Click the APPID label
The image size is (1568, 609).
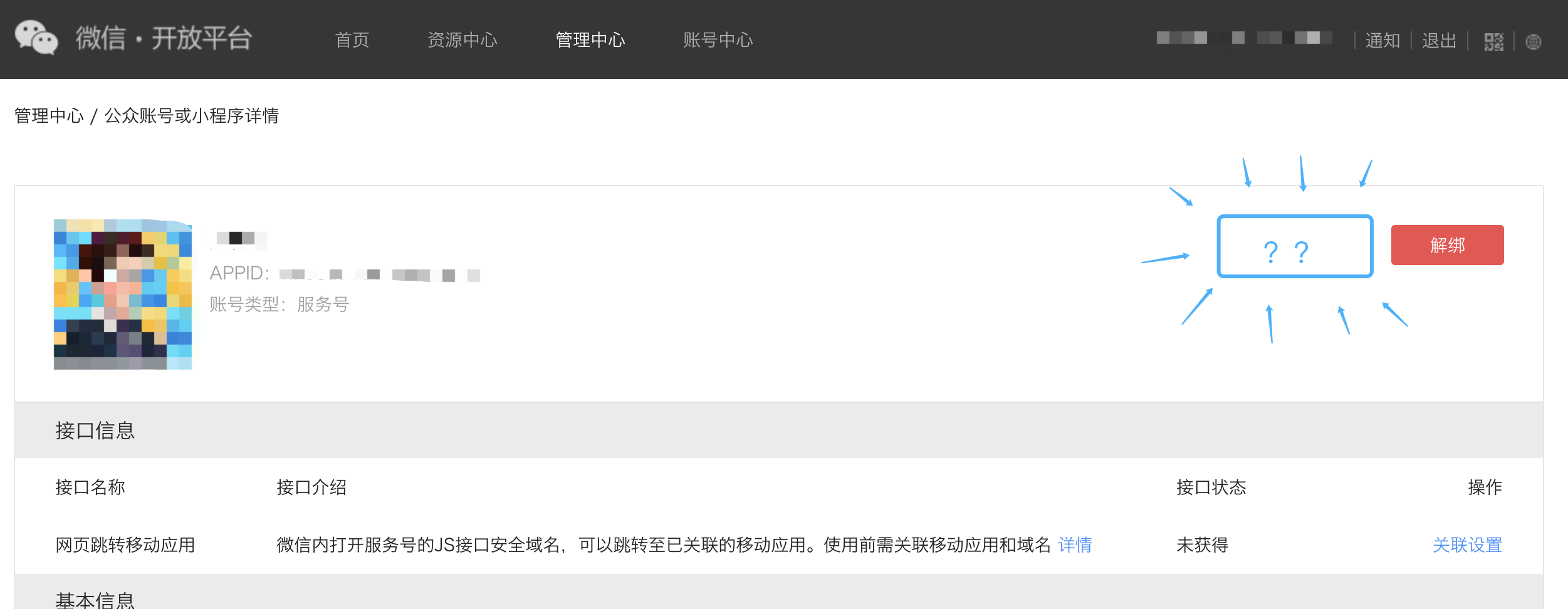(x=240, y=273)
